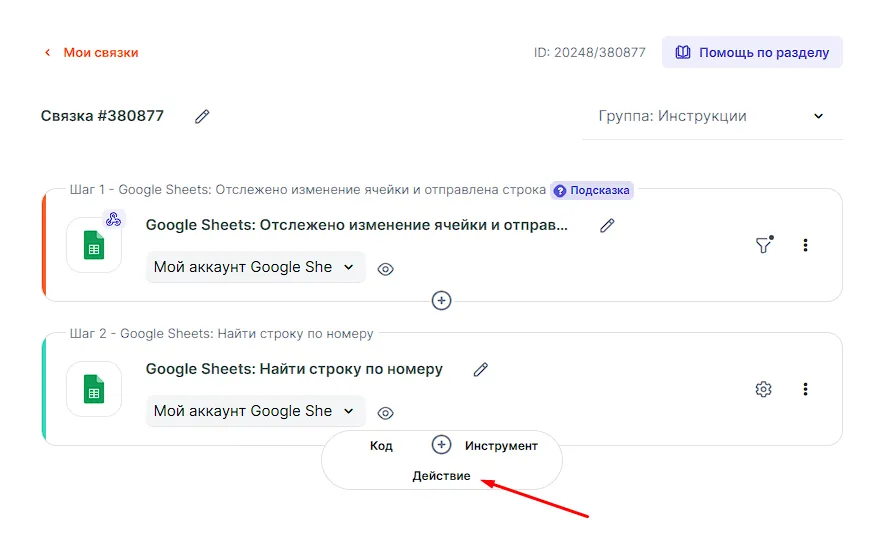
Task: Open the three-dot menu for step 1
Action: tap(806, 245)
